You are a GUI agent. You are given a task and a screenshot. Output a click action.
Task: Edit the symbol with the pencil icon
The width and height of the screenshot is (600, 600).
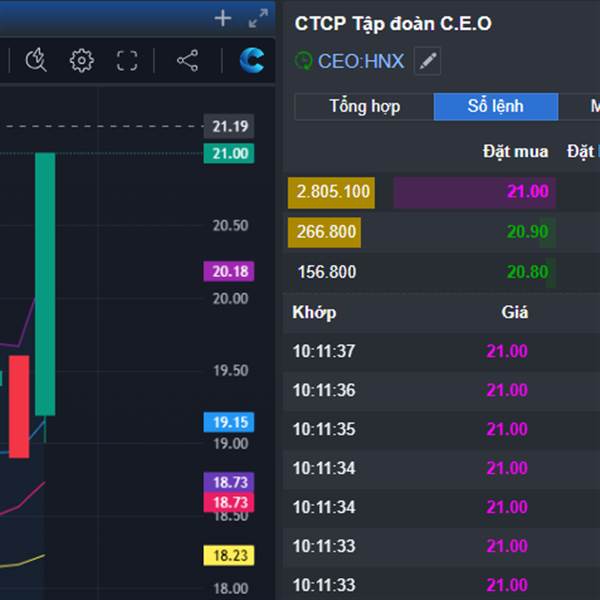(427, 61)
